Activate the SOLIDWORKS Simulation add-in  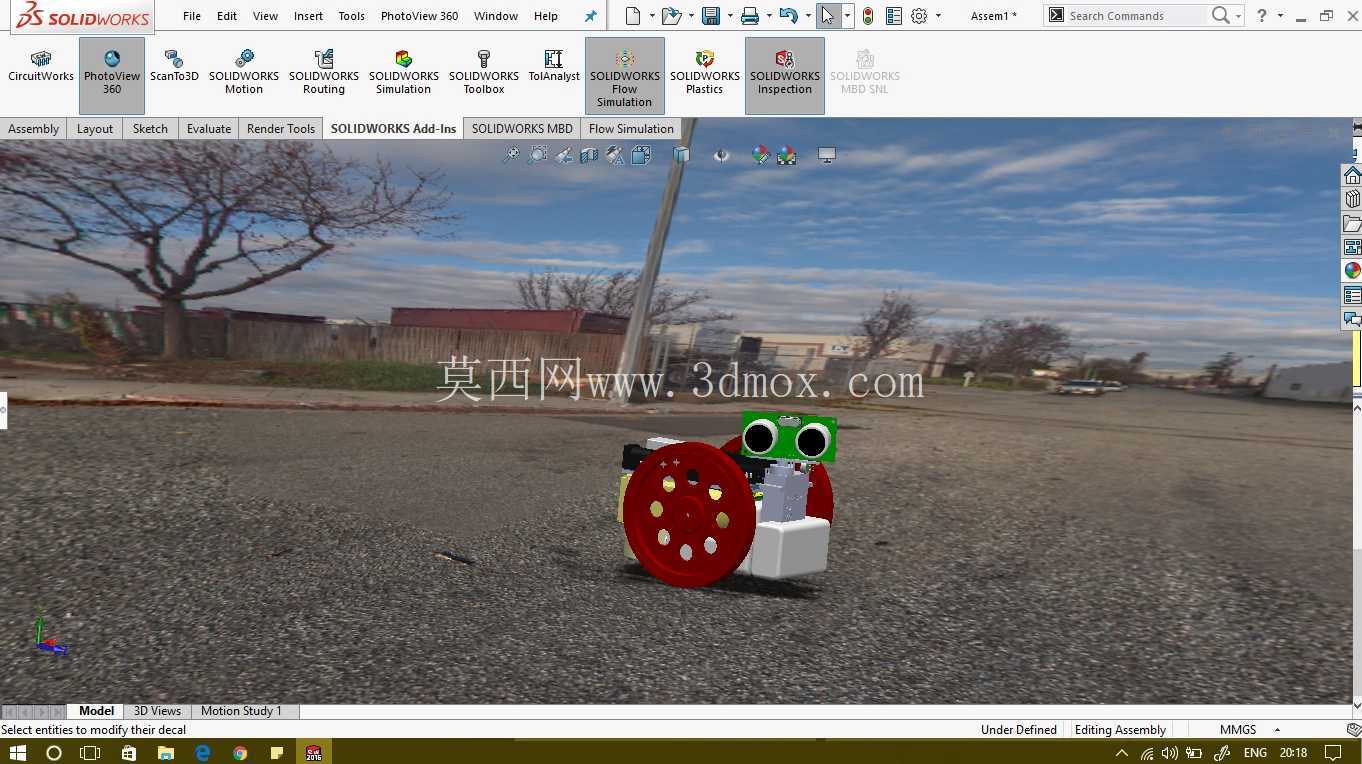tap(404, 73)
